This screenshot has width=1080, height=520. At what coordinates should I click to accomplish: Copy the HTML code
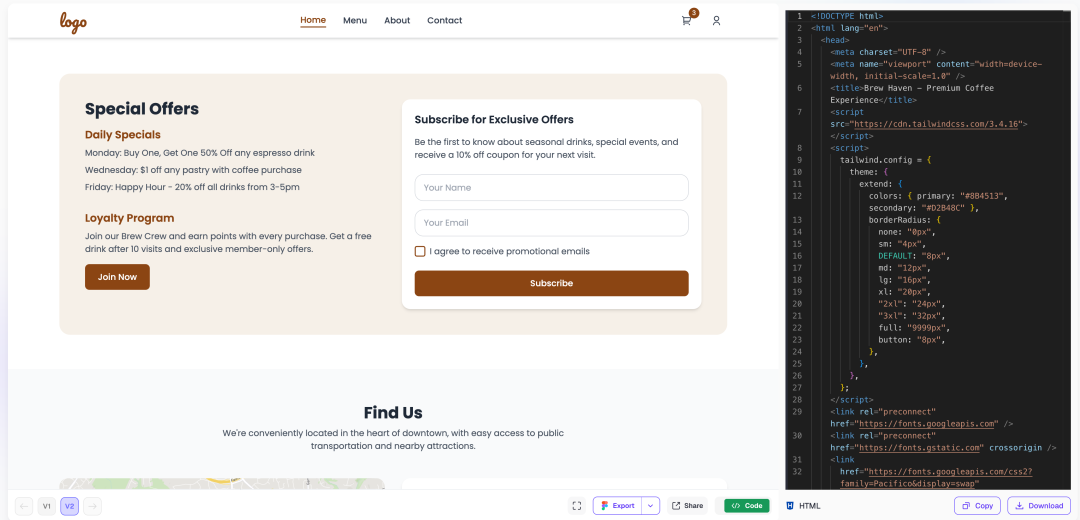977,506
